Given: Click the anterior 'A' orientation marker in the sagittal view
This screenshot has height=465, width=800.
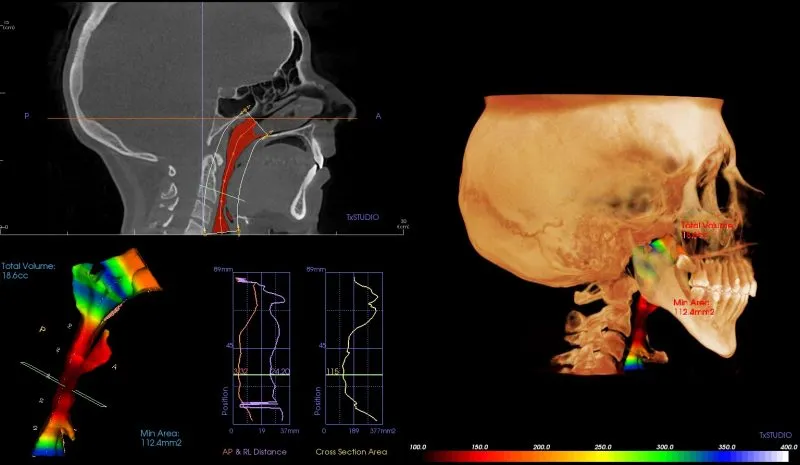Looking at the screenshot, I should point(378,116).
